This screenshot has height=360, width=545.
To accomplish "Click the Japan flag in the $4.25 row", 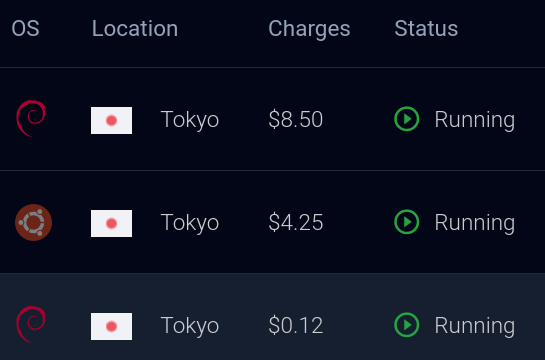I will [111, 223].
